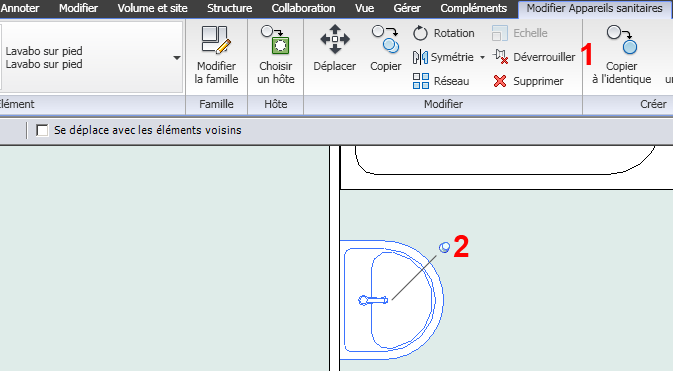Click the small copy control near the sink

(x=444, y=247)
